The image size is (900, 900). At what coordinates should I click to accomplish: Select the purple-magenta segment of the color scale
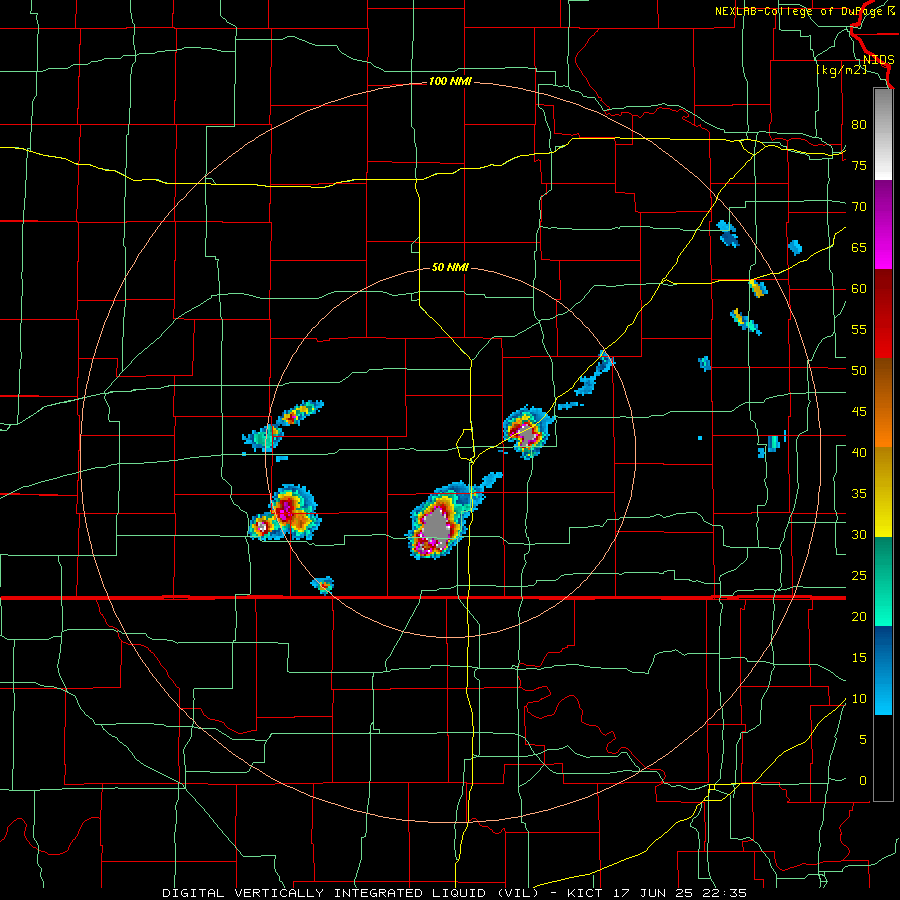pyautogui.click(x=883, y=225)
